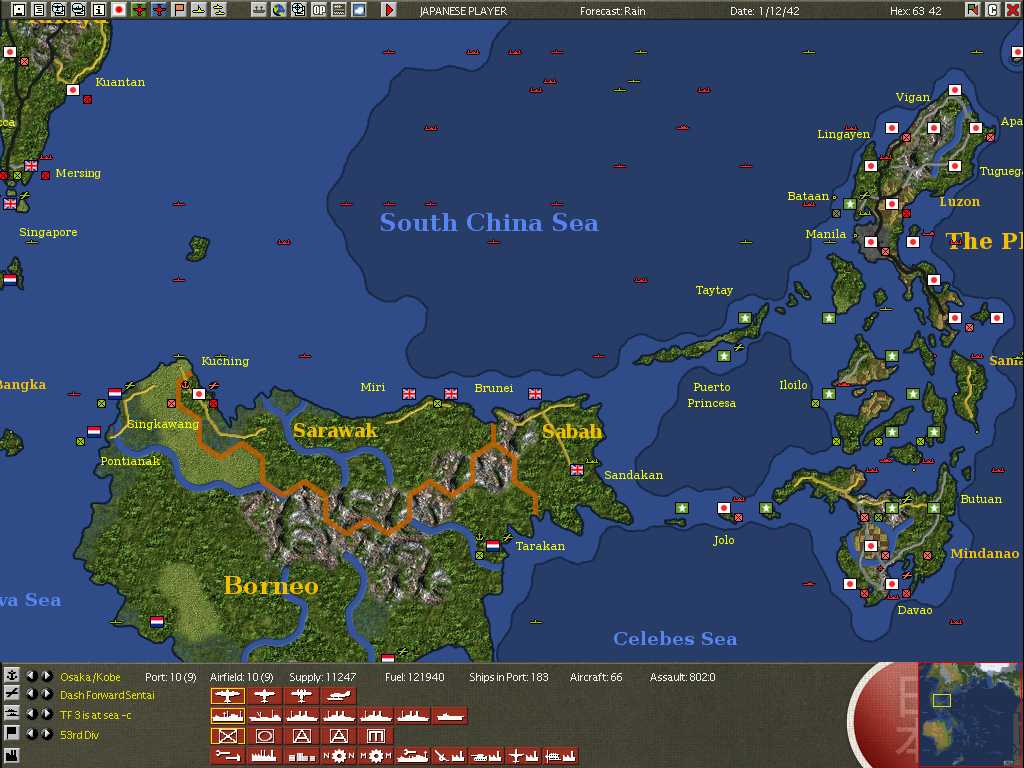Viewport: 1024px width, 768px height.
Task: Click the OP toolbar button
Action: pos(319,10)
